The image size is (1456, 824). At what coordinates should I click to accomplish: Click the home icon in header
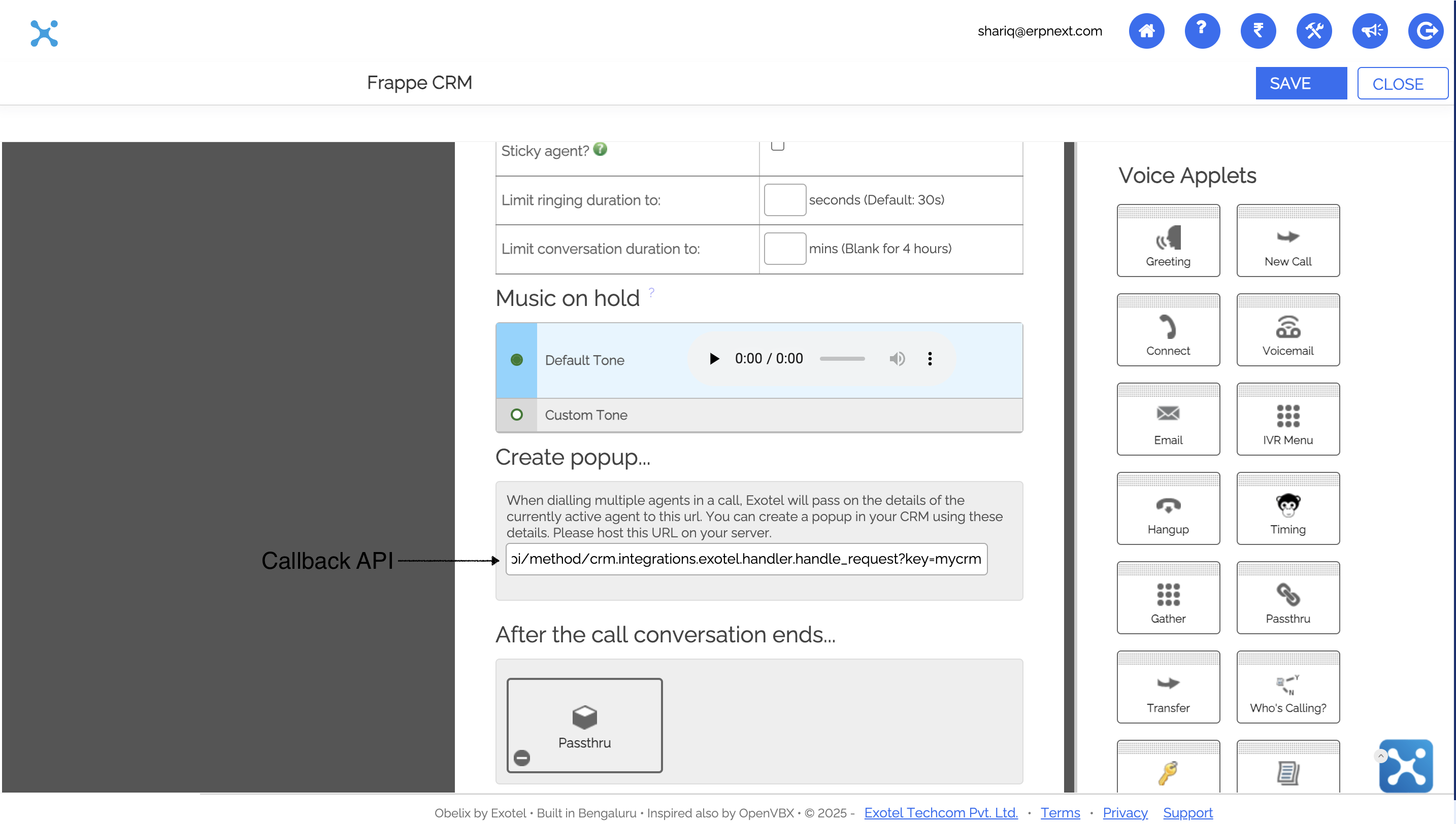1146,30
